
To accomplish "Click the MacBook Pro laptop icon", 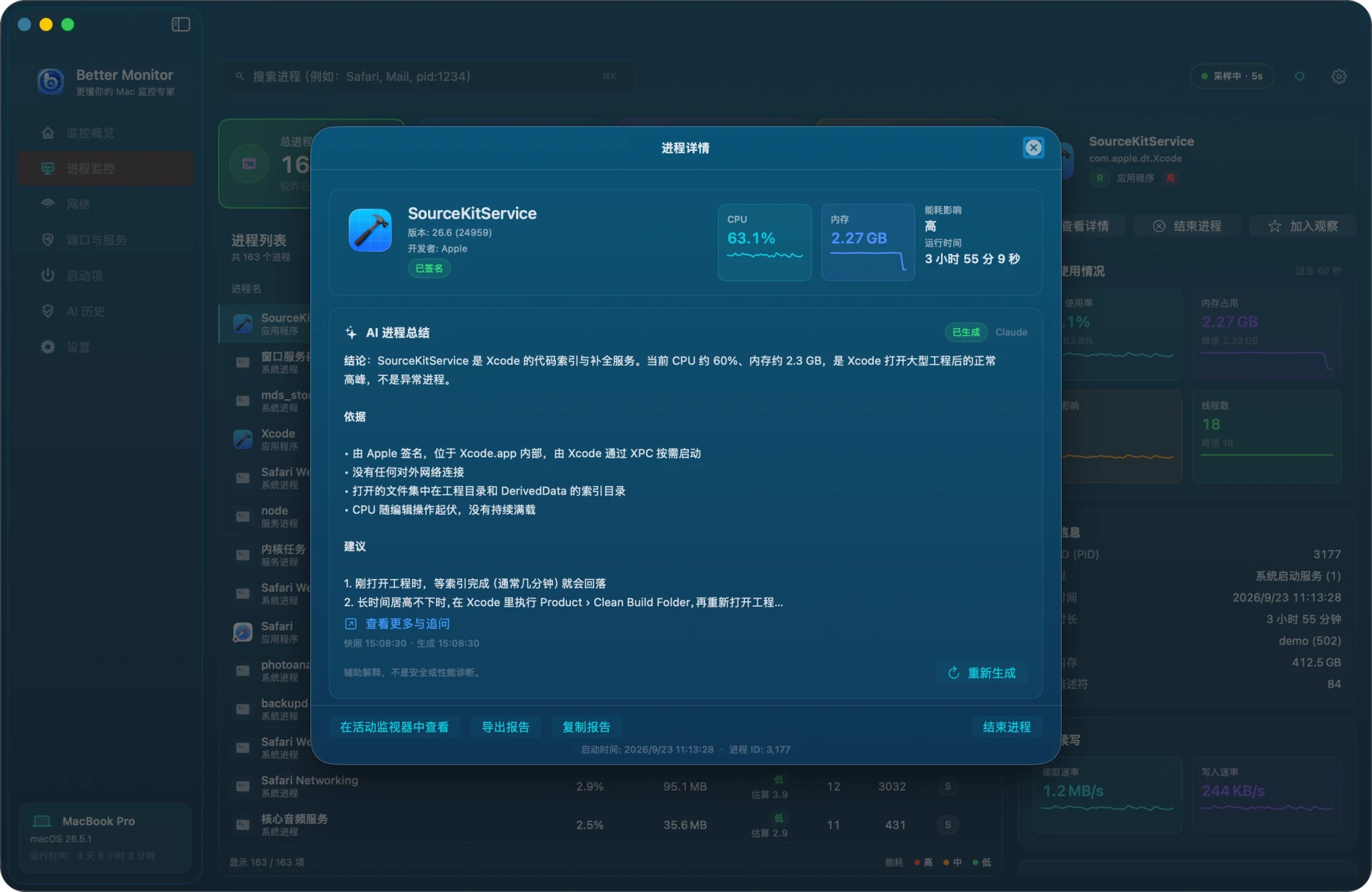I will click(x=43, y=821).
